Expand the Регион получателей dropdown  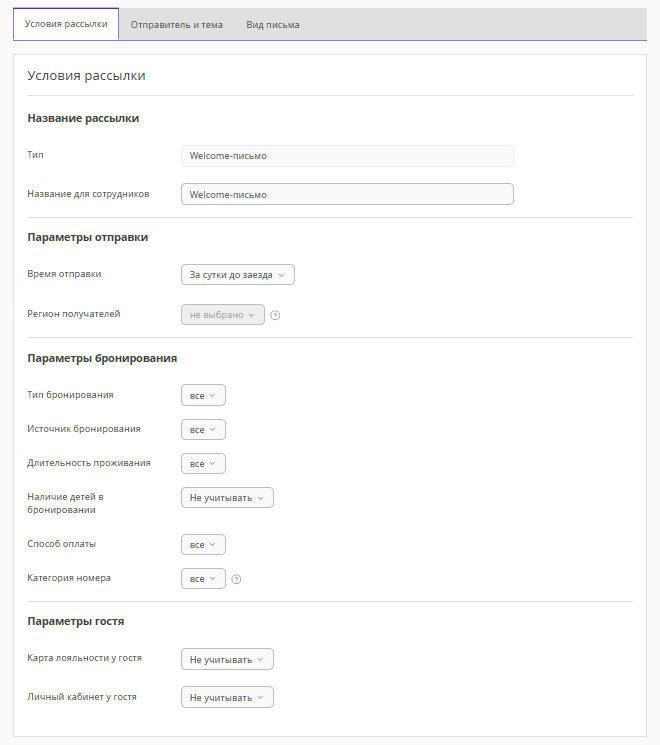pos(223,315)
